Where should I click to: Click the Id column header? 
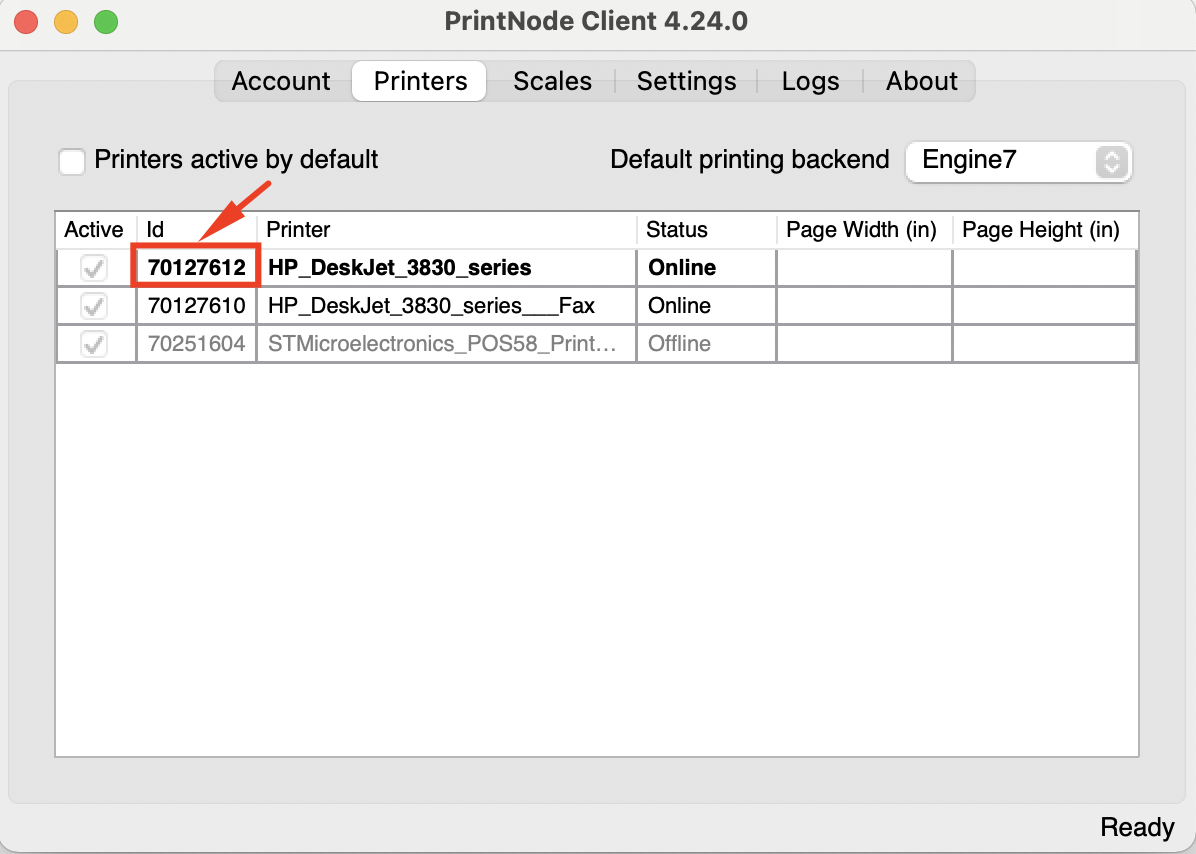pos(196,230)
